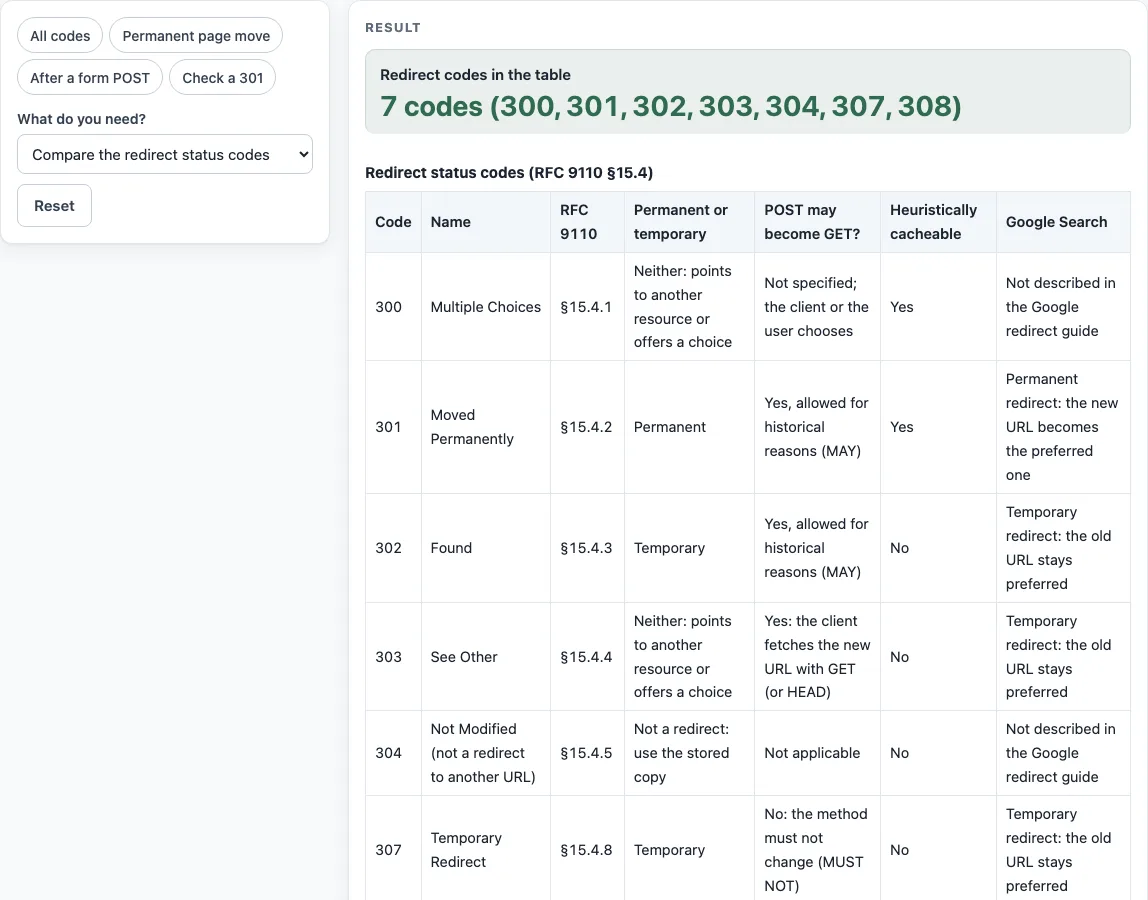Click the Multiple Choices name cell
Image resolution: width=1148 pixels, height=900 pixels.
485,307
